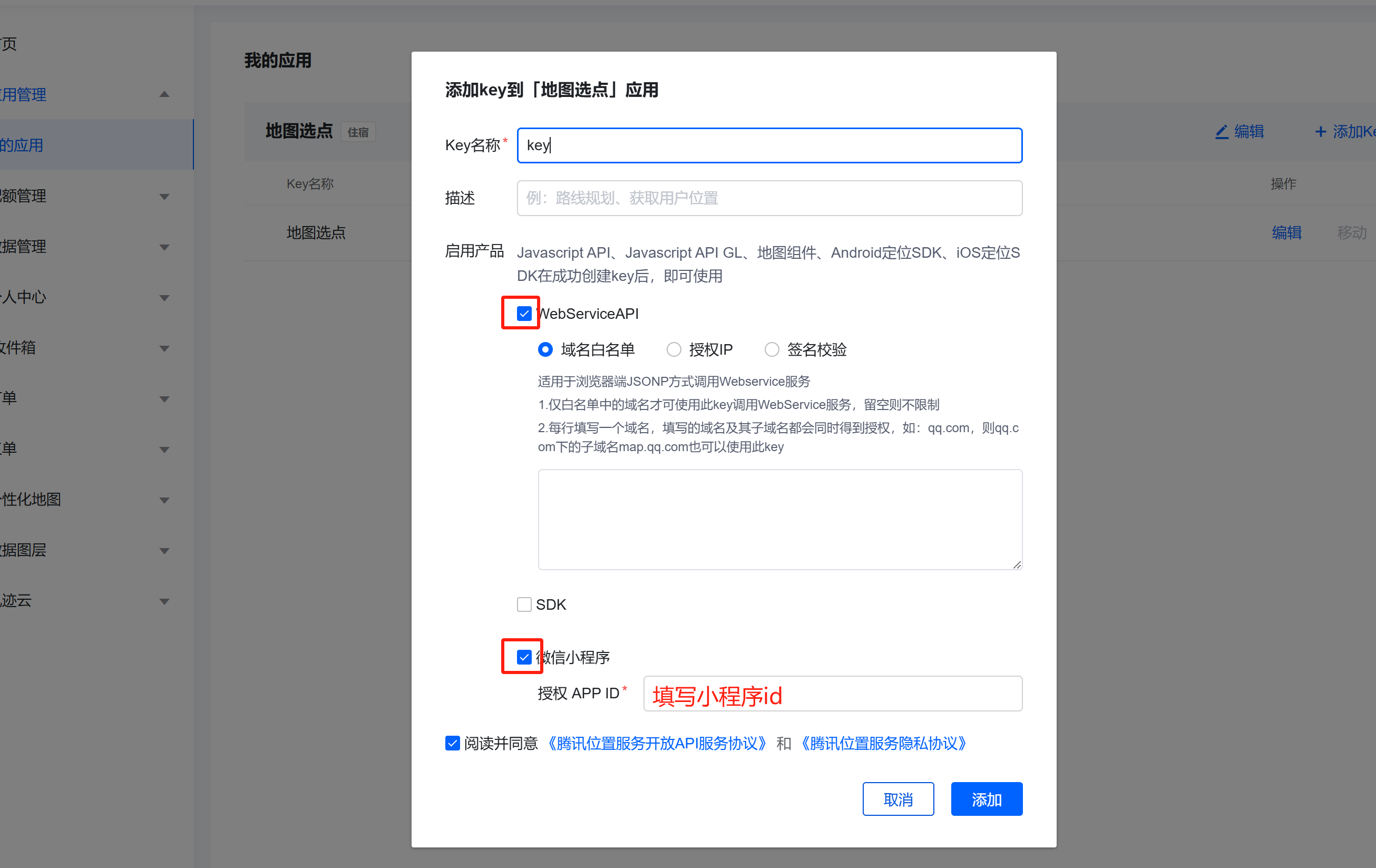Viewport: 1376px width, 868px height.
Task: Select the 域名白名单 radio option
Action: tap(546, 349)
